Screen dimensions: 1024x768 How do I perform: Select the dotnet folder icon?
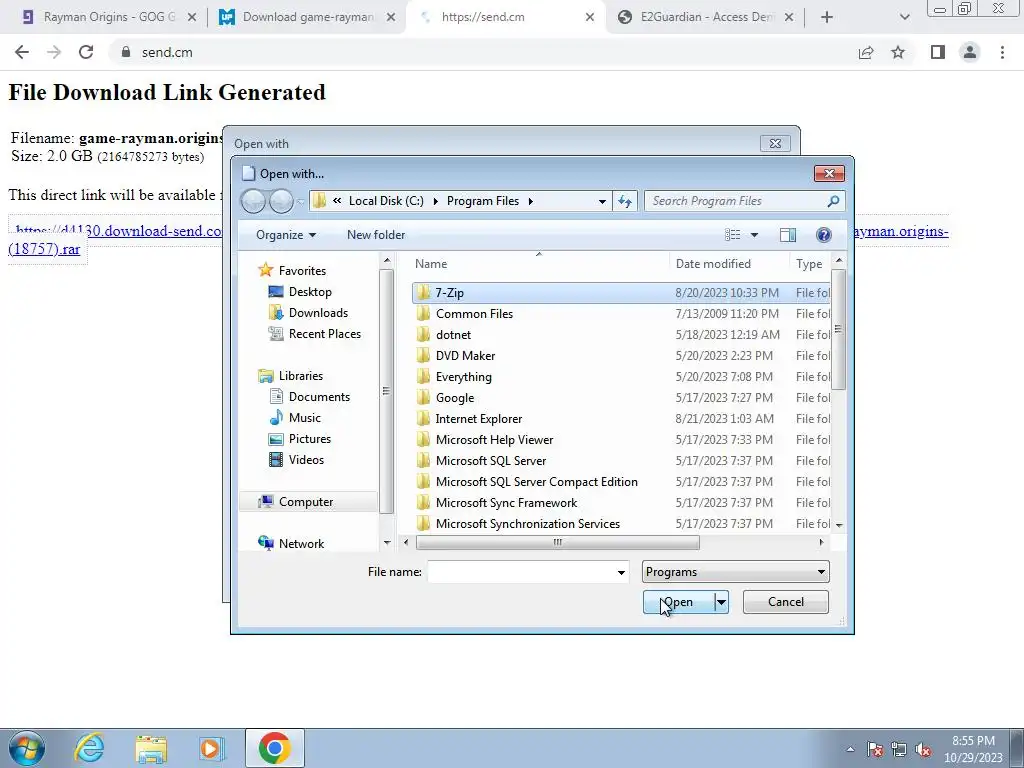pyautogui.click(x=424, y=334)
